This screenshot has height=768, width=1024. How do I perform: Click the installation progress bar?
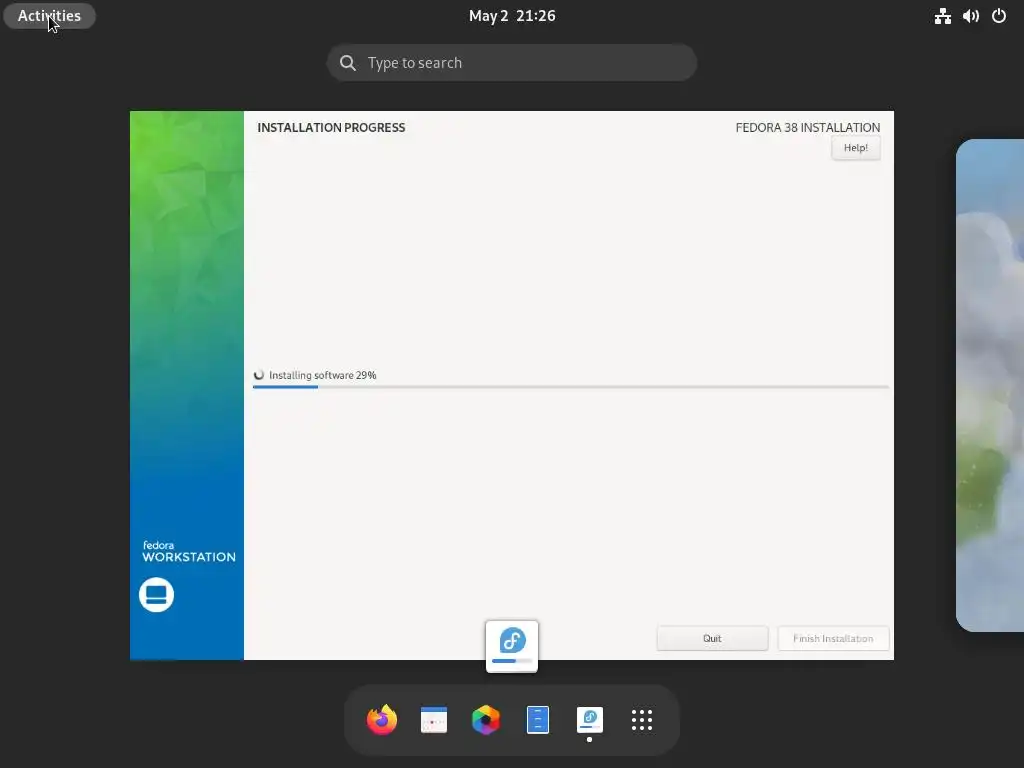(571, 387)
